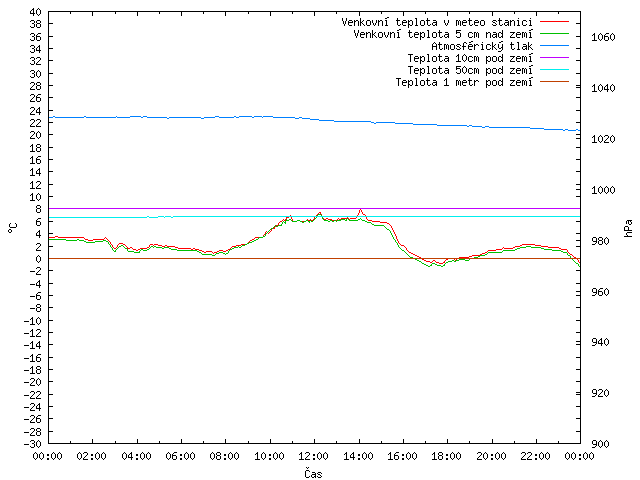Click the blue legend line for Atmosférický tlak
Screen dimensions: 640x480
554,46
